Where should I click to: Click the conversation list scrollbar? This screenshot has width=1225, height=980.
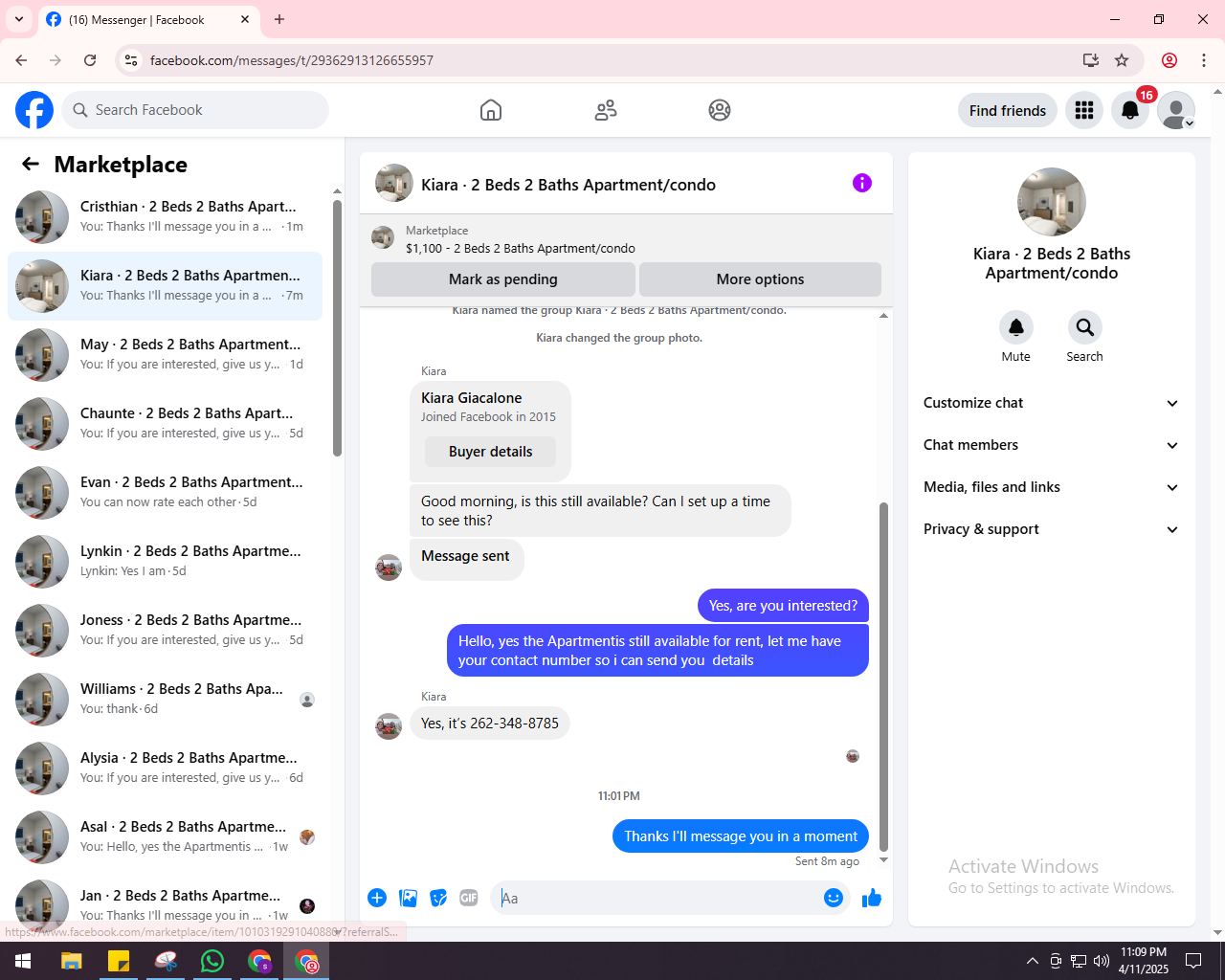(x=337, y=327)
